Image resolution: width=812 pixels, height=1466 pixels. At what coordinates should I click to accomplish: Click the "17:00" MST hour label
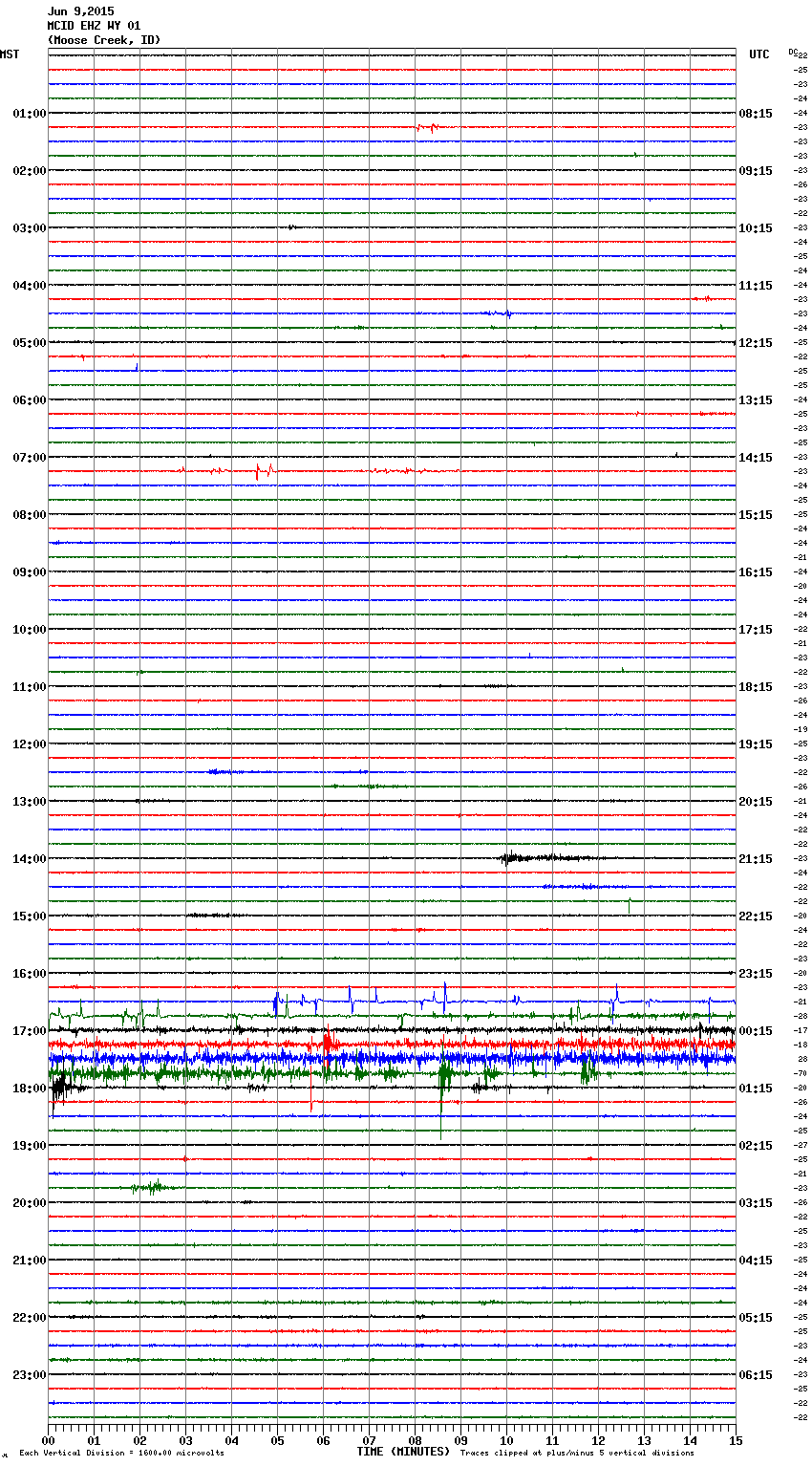30,1031
